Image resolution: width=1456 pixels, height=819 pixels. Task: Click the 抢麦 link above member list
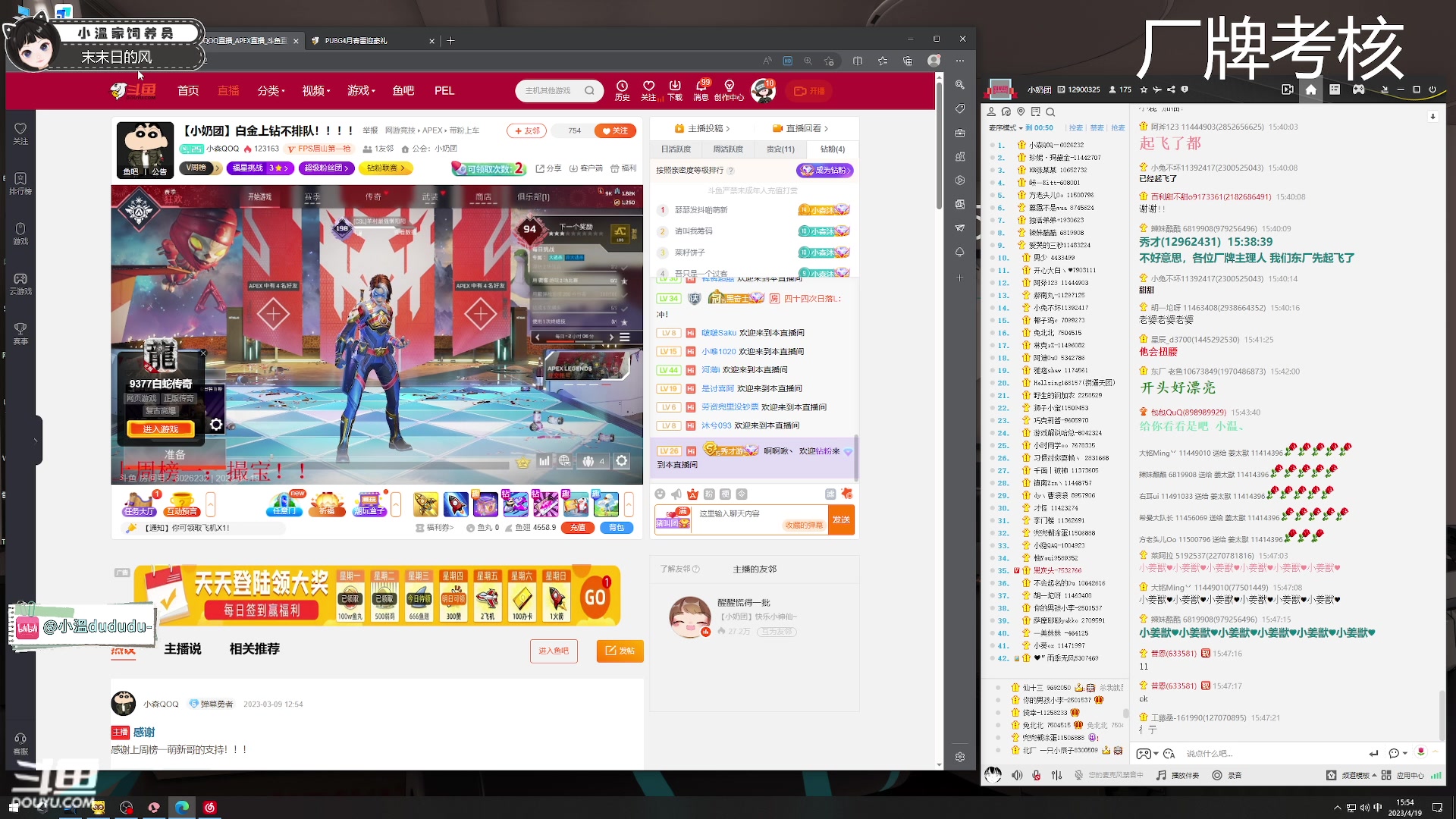(x=1118, y=128)
